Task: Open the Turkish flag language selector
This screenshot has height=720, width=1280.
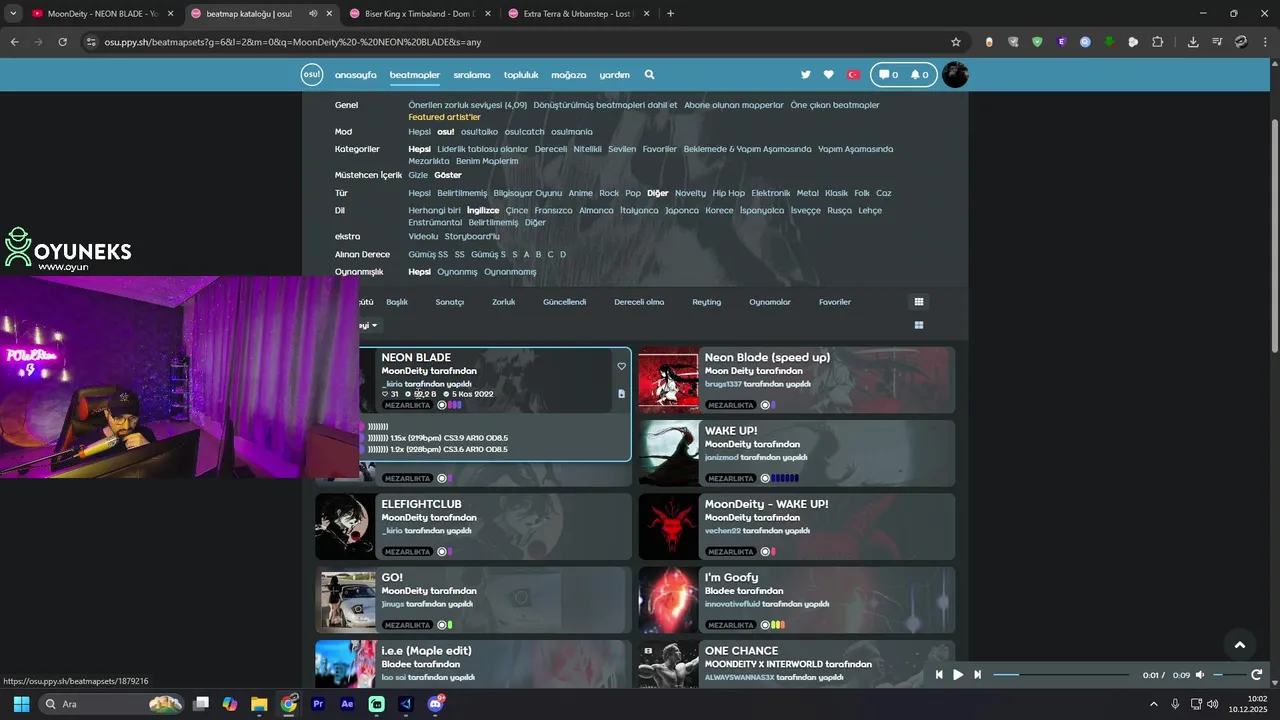Action: pyautogui.click(x=853, y=75)
